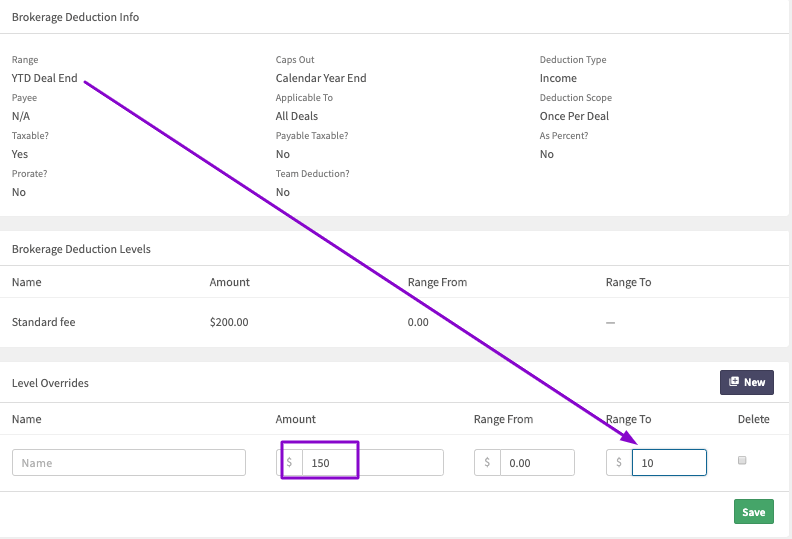Click the Brokerage Deduction Info heading

75,17
